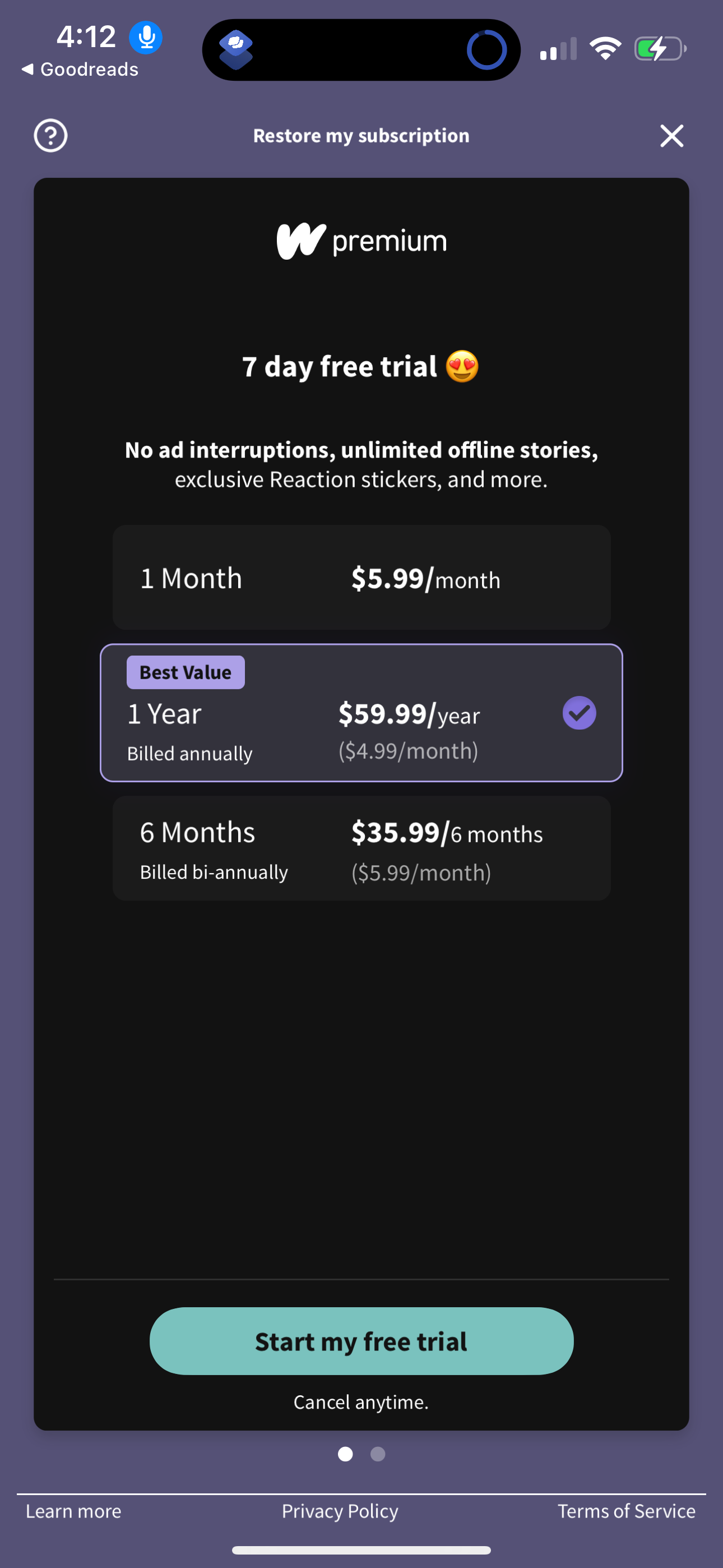723x1568 pixels.
Task: Select the 1 Month plan
Action: tap(361, 578)
